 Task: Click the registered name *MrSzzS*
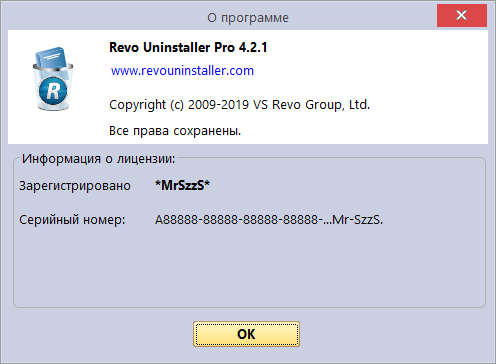[x=182, y=185]
